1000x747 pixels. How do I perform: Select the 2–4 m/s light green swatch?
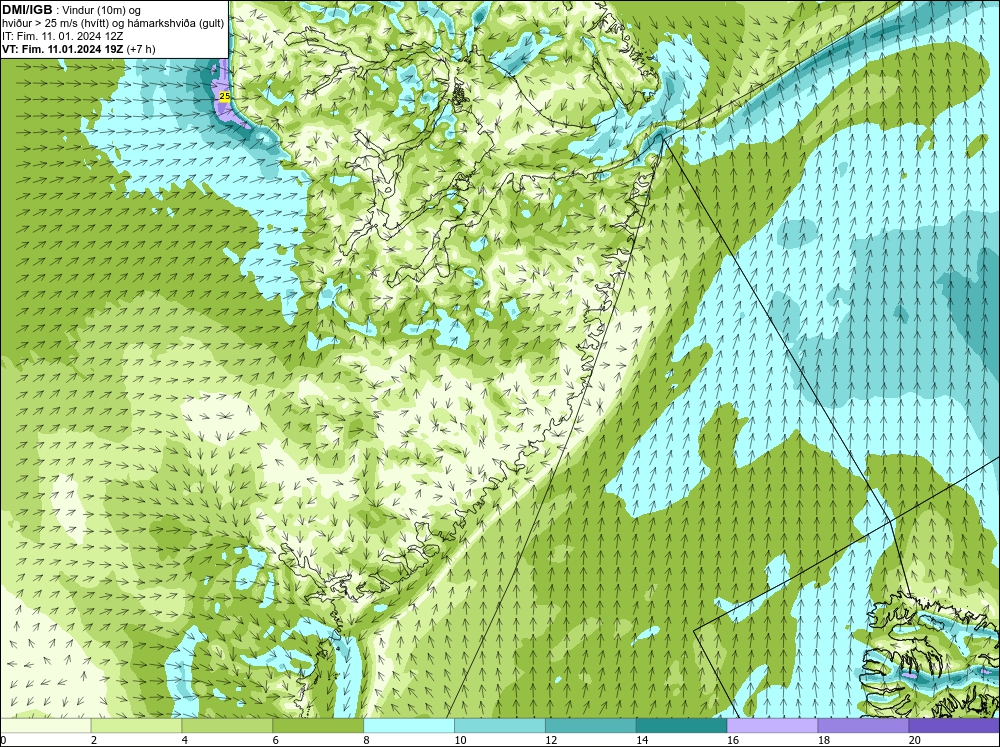[x=136, y=725]
